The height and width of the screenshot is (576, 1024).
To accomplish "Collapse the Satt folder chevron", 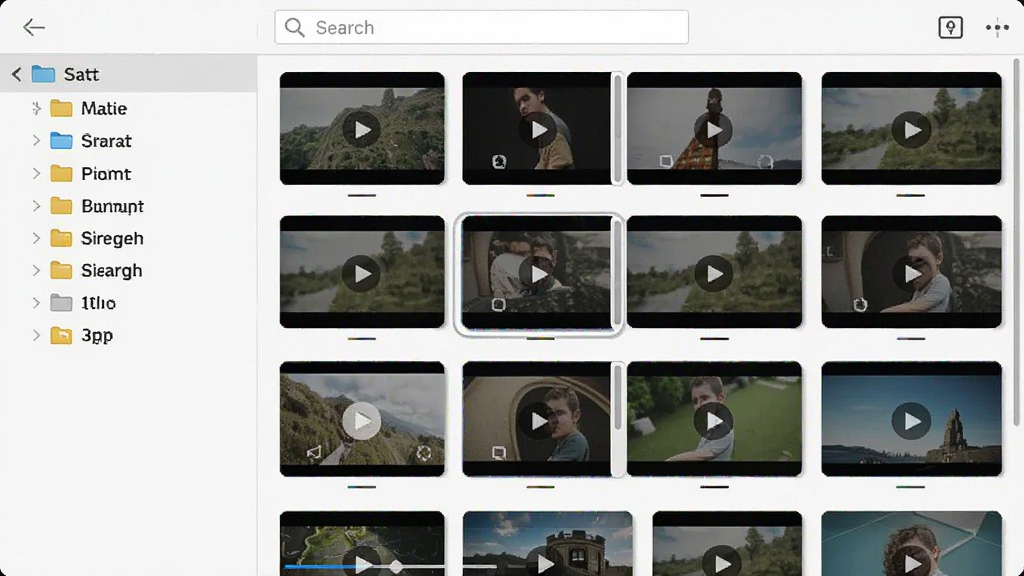I will [16, 74].
